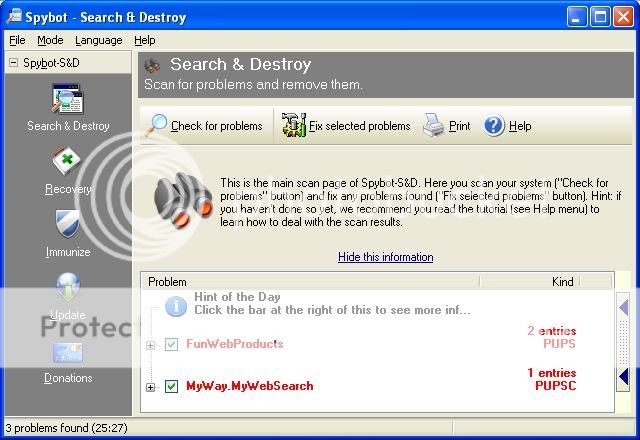
Task: Click the 1 entries text
Action: 551,373
